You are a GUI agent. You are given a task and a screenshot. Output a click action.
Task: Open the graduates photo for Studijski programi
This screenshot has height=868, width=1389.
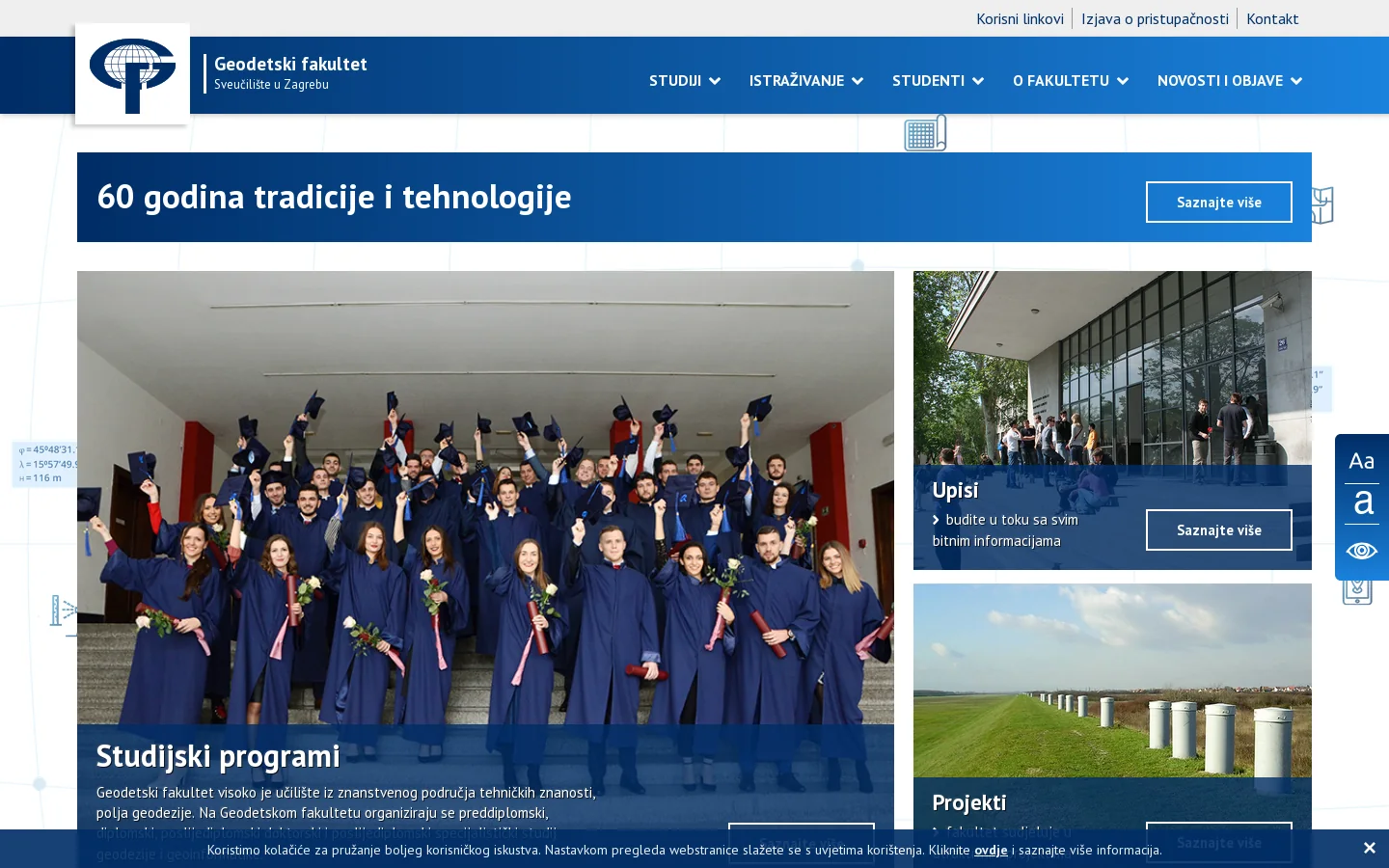[x=485, y=497]
